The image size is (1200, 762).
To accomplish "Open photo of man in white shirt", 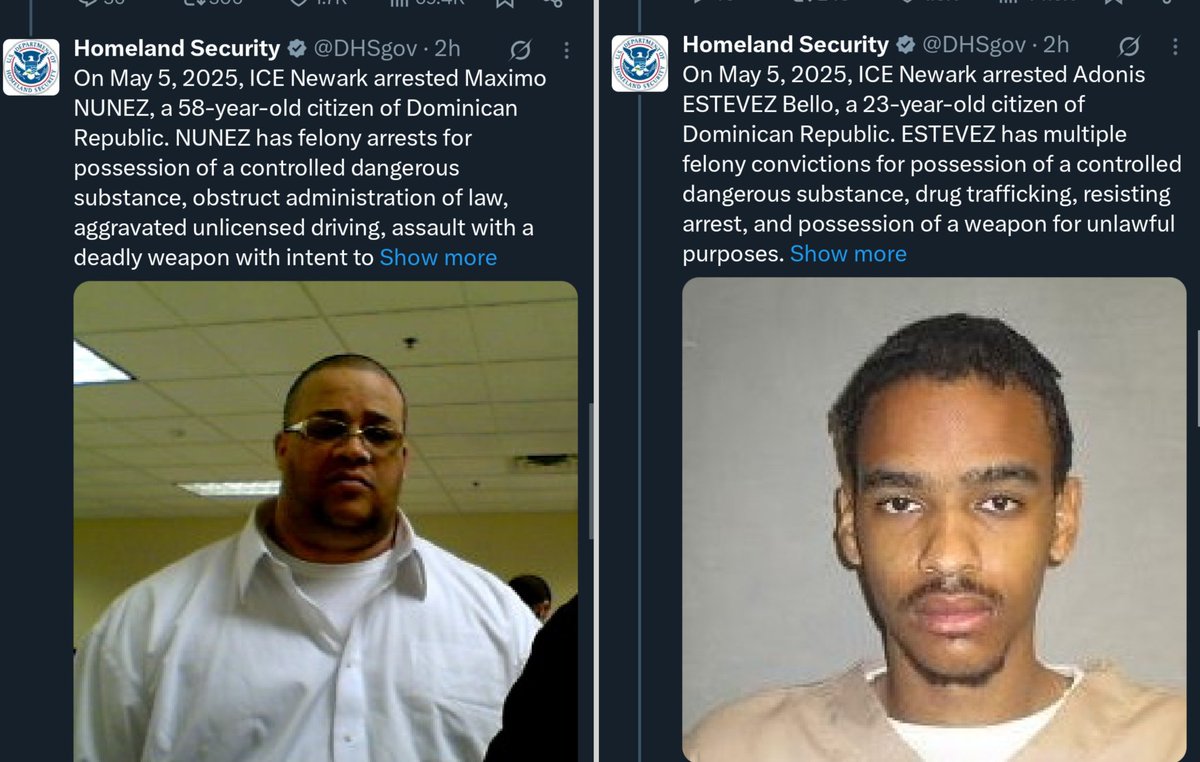I will click(x=325, y=521).
